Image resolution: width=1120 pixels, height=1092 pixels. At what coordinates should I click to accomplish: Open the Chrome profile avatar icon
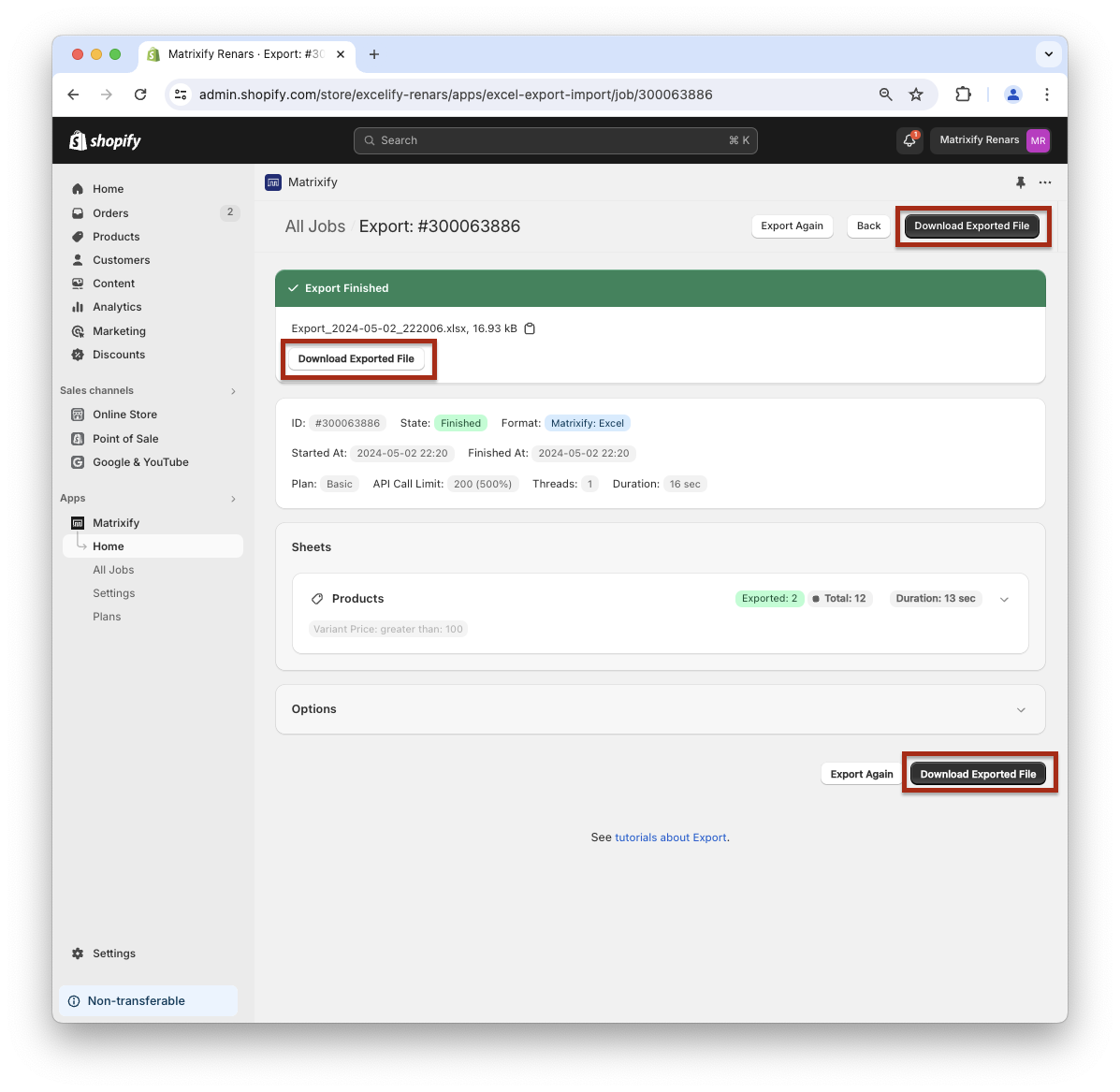pyautogui.click(x=1012, y=95)
